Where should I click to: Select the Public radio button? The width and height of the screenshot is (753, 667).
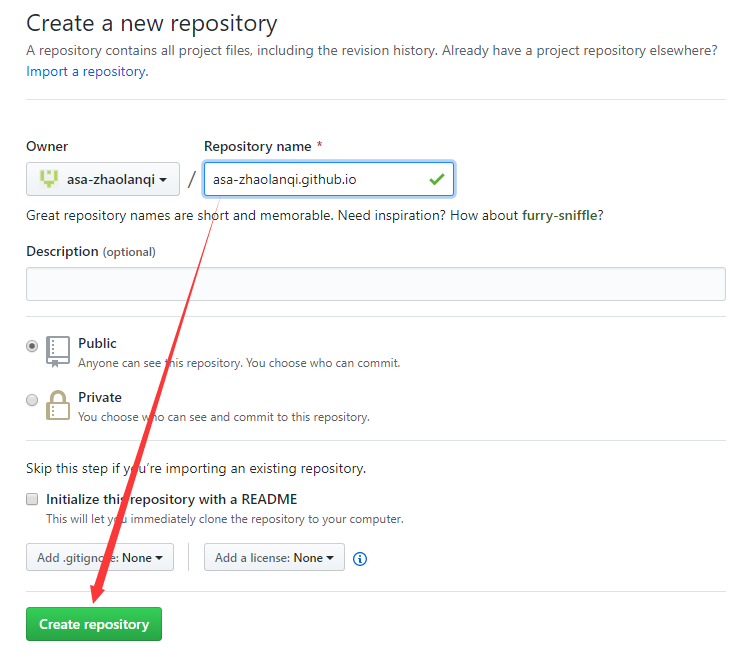click(x=32, y=346)
